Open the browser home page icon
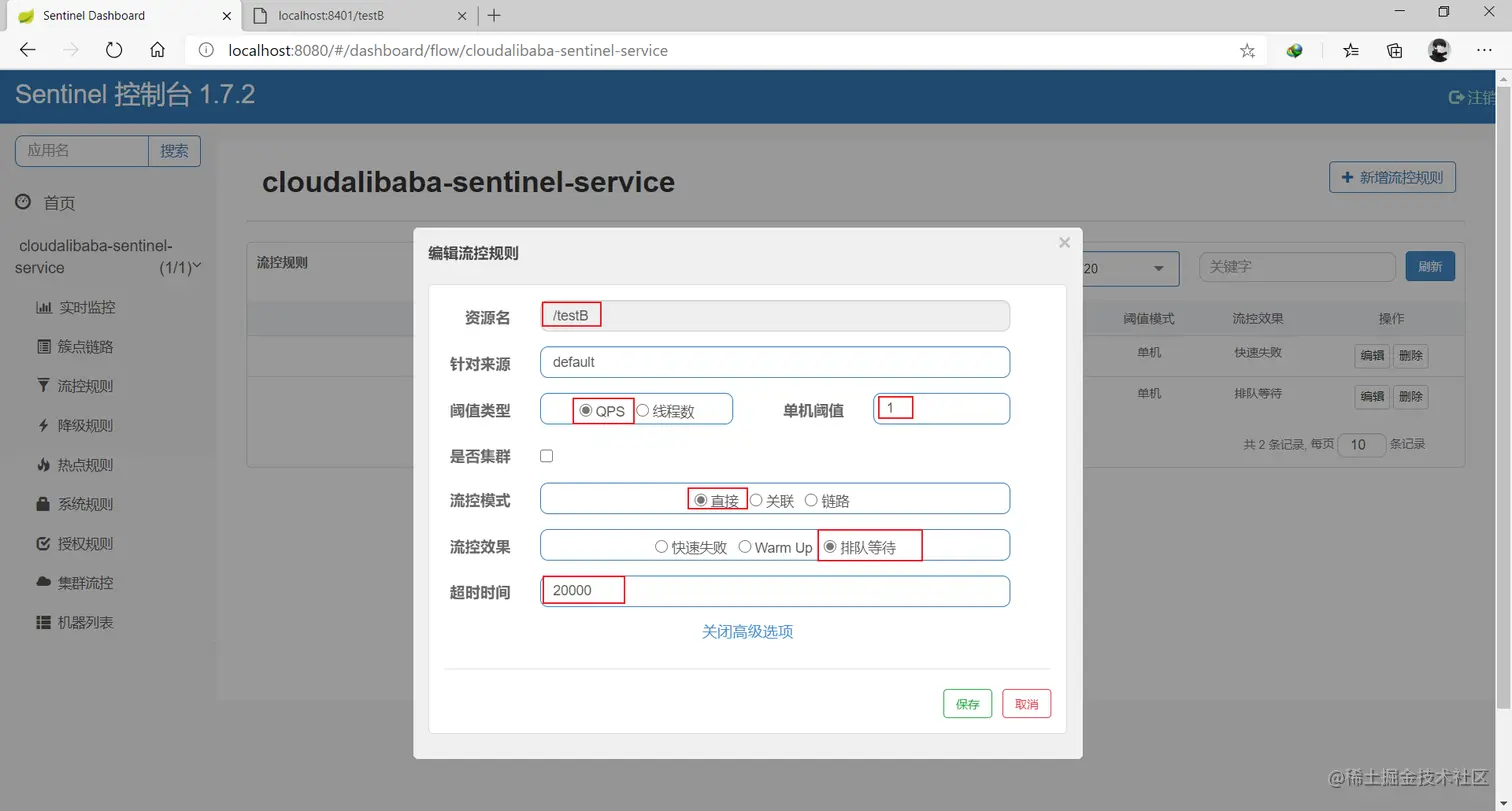 point(157,50)
